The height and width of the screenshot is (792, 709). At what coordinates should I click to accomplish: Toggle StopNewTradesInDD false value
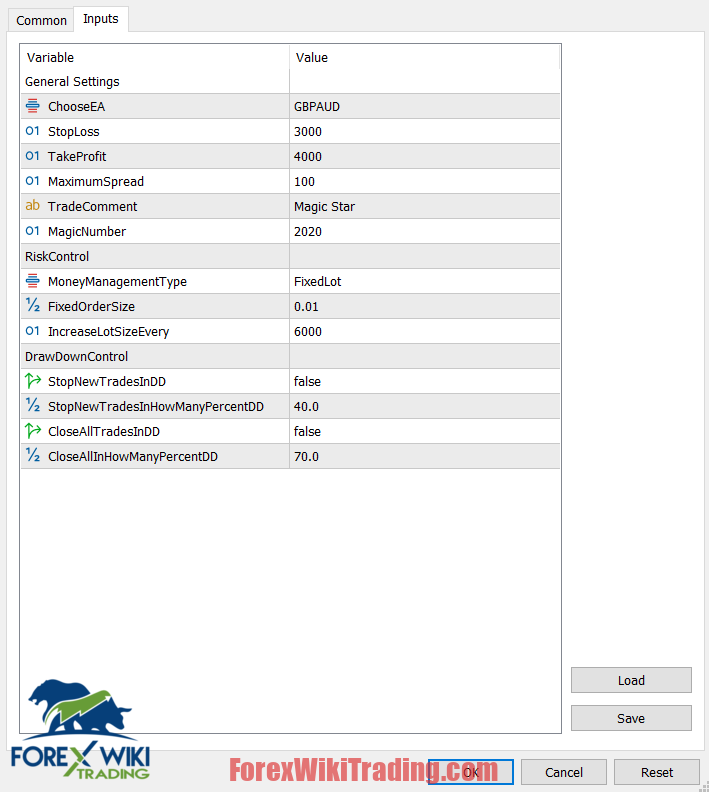[x=425, y=381]
